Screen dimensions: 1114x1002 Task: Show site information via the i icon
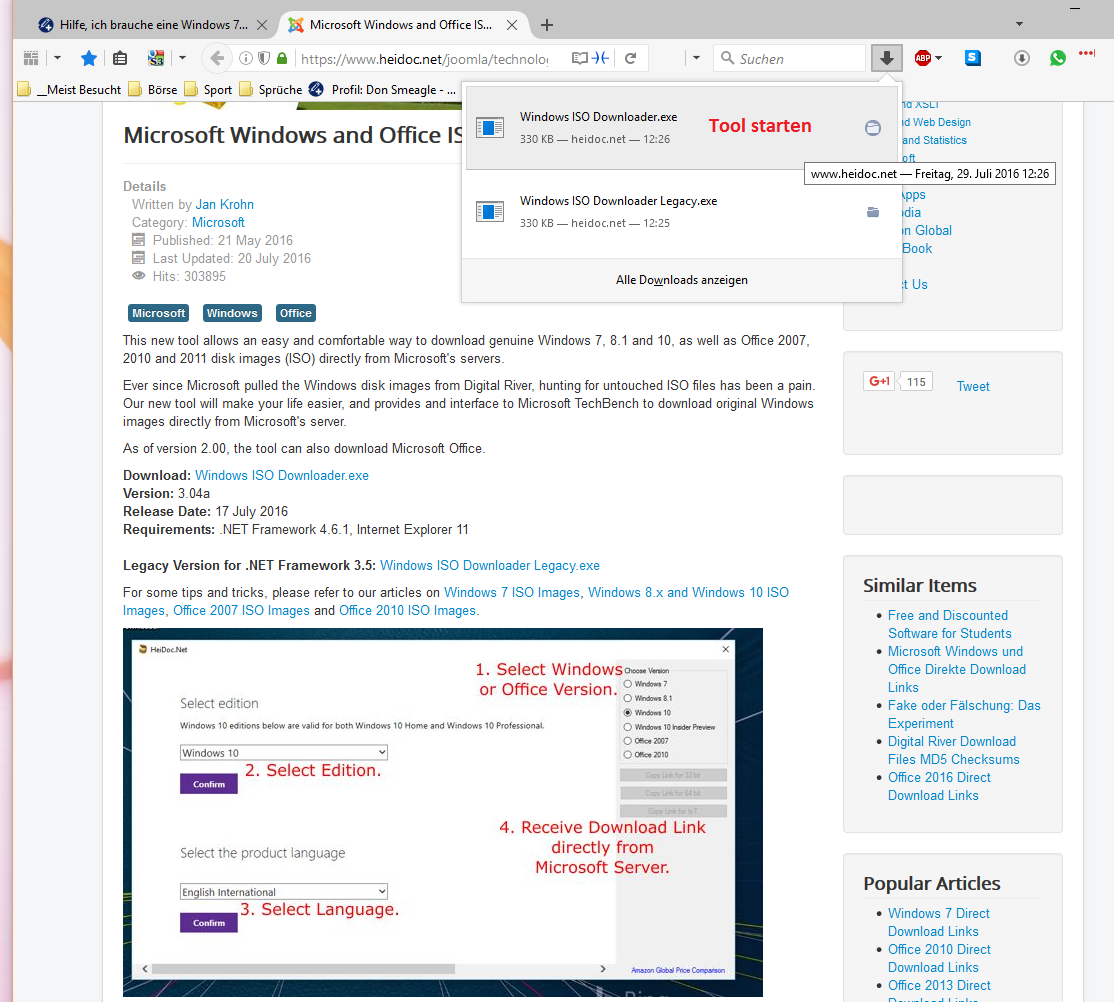pos(246,58)
